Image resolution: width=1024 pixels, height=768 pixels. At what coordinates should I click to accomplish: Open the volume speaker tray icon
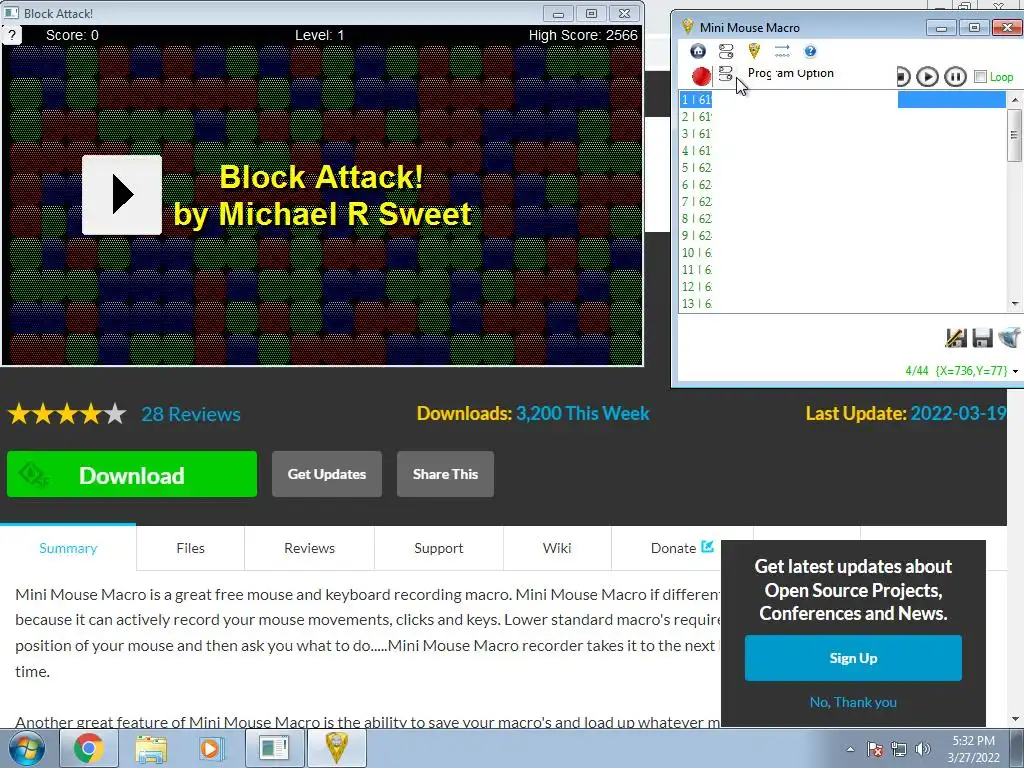click(922, 749)
